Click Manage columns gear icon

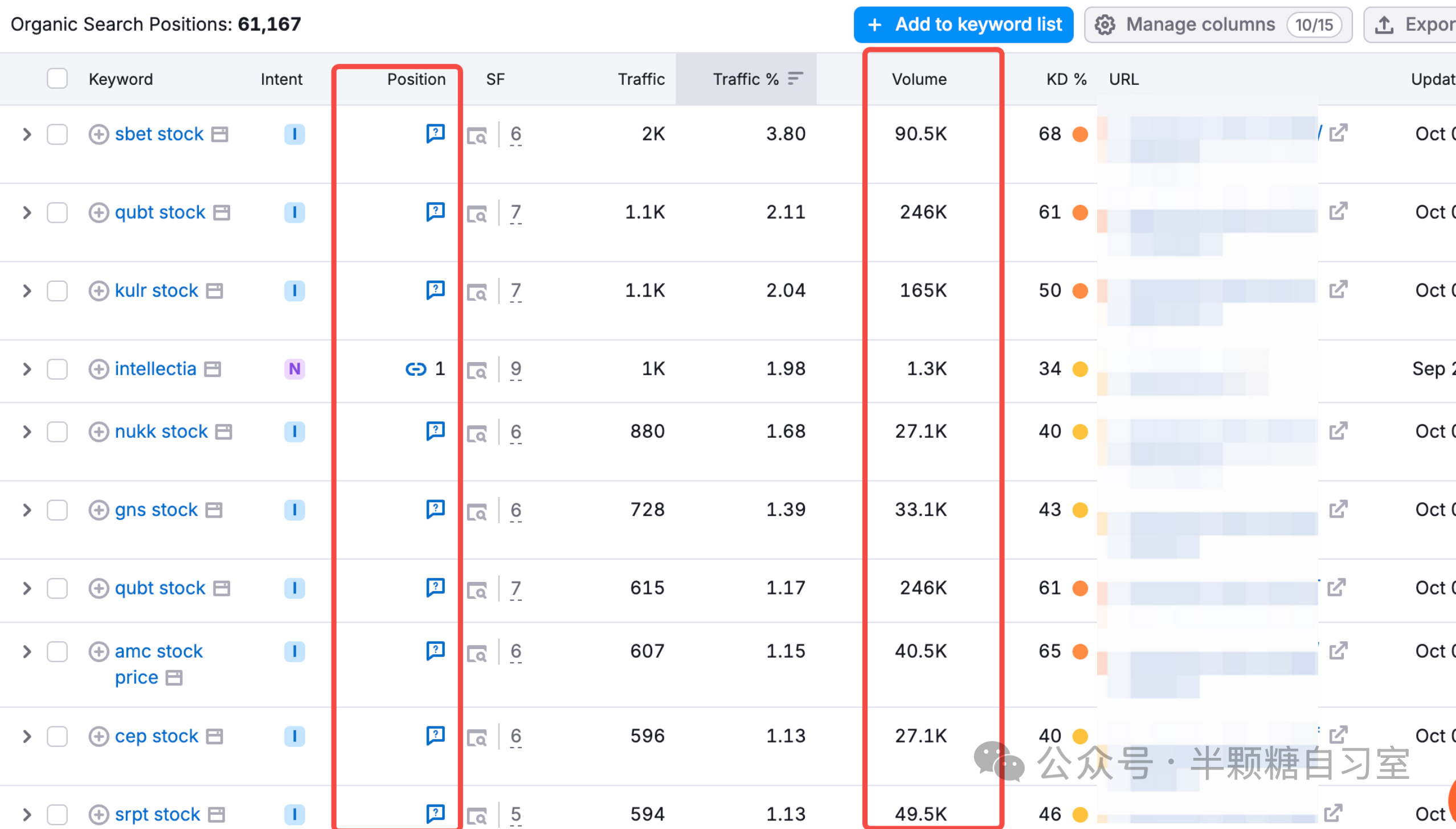[1105, 24]
